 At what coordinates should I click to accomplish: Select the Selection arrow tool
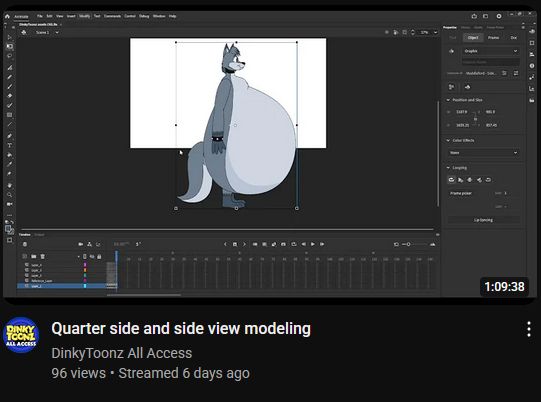pos(9,37)
